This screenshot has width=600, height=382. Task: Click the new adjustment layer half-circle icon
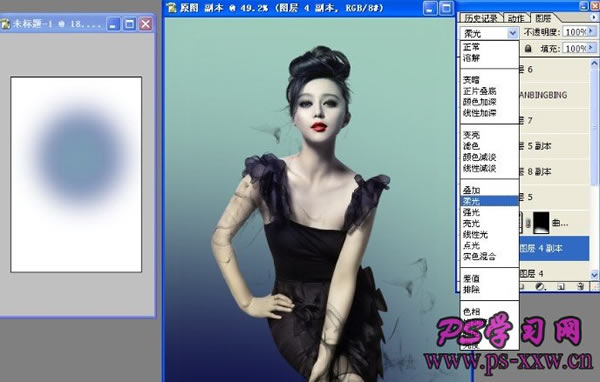coord(540,286)
